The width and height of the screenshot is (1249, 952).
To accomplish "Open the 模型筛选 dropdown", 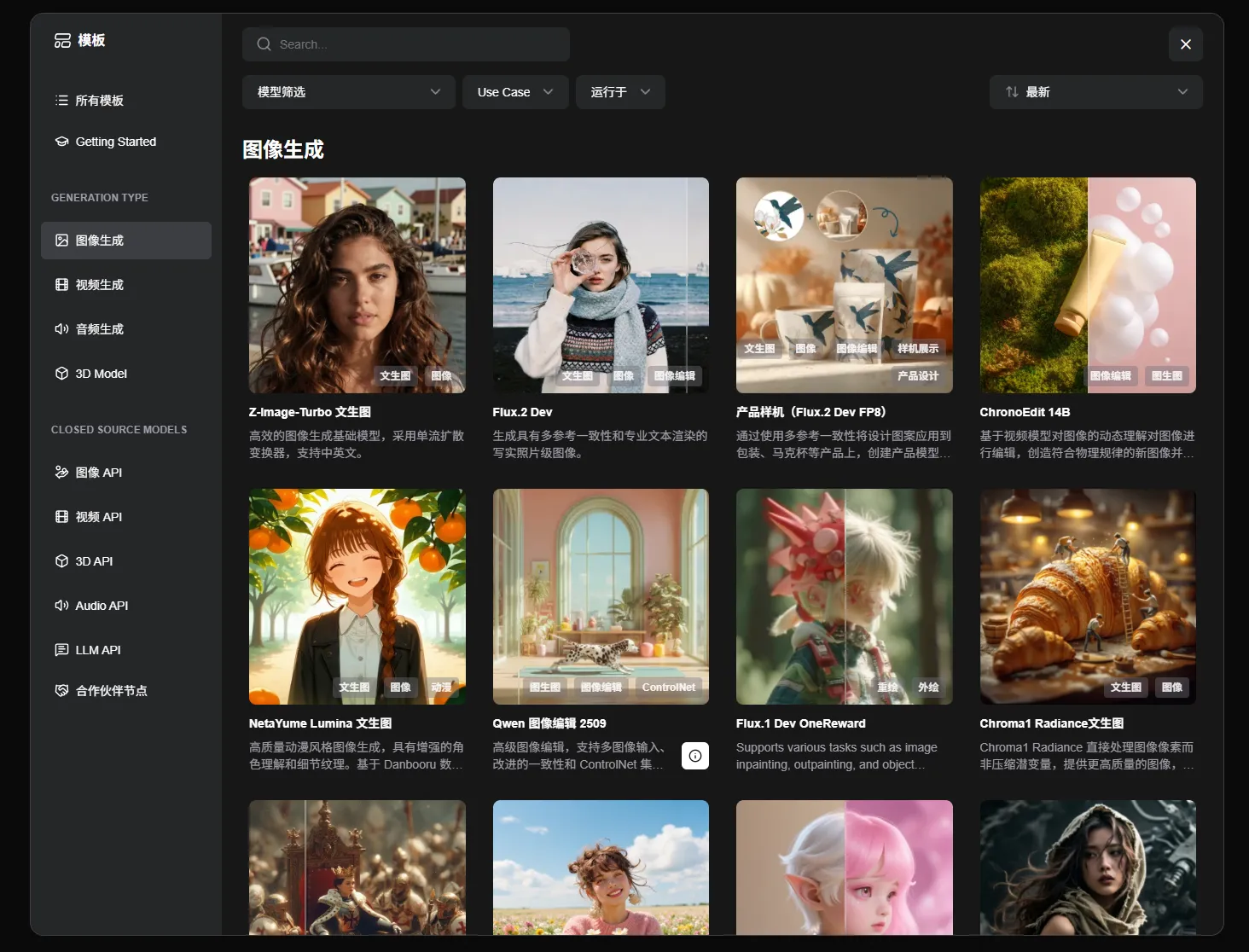I will pos(349,92).
